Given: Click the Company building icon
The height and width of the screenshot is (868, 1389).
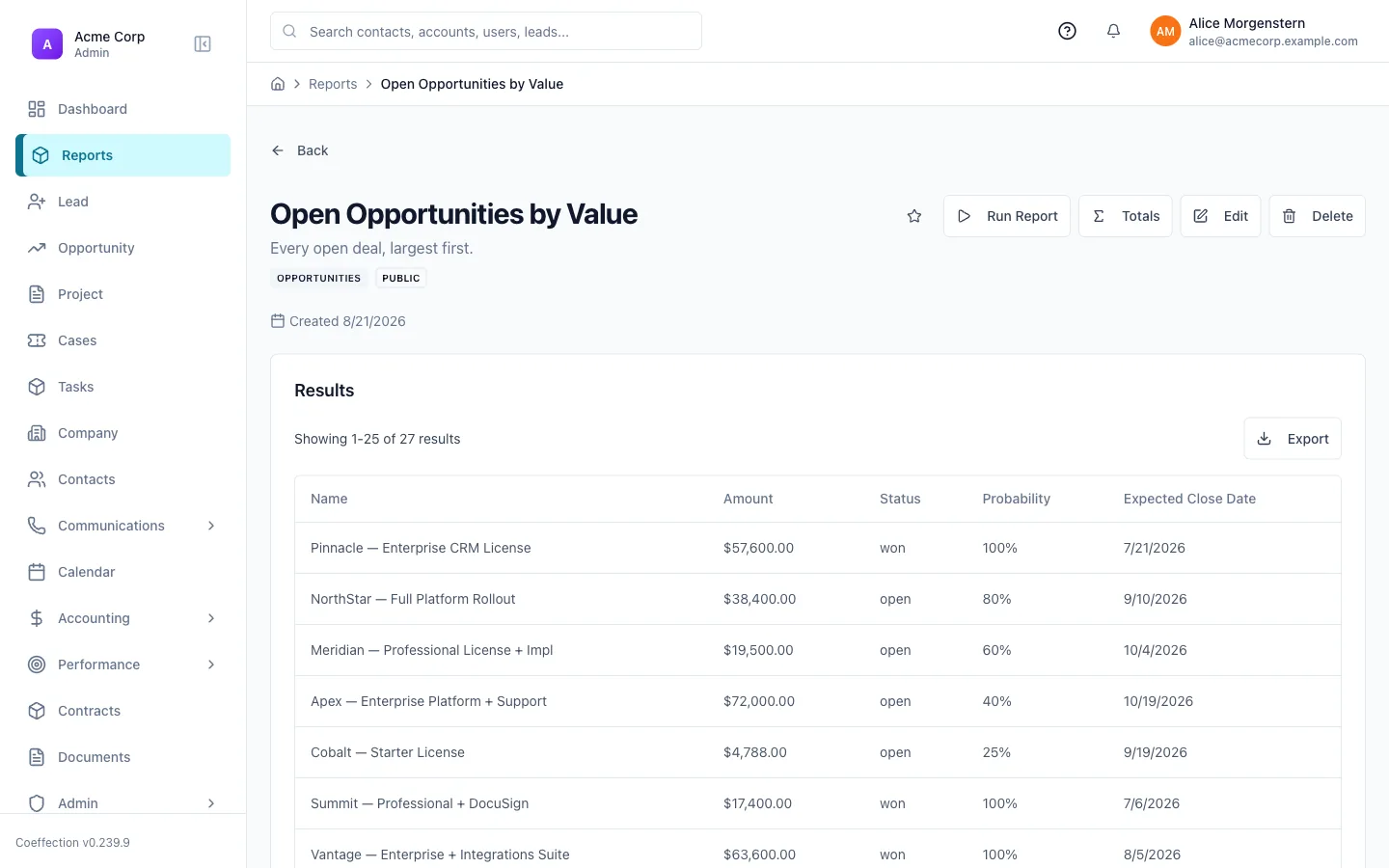Looking at the screenshot, I should 37,433.
